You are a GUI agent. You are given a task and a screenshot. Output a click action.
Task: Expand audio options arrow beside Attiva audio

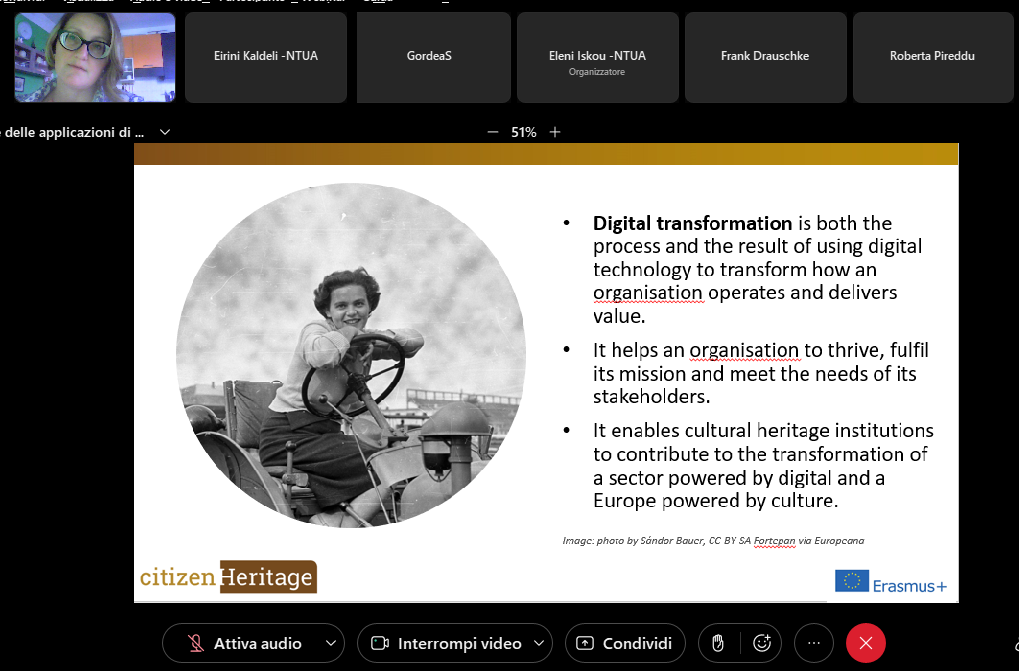click(331, 643)
